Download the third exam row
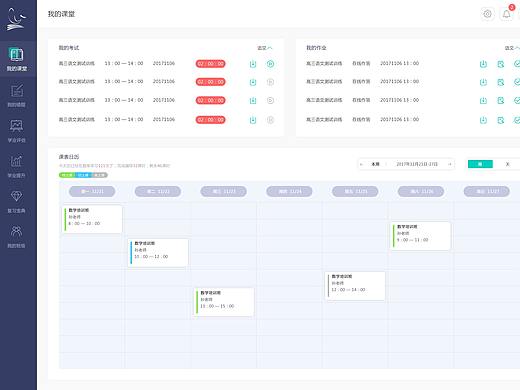 click(253, 100)
